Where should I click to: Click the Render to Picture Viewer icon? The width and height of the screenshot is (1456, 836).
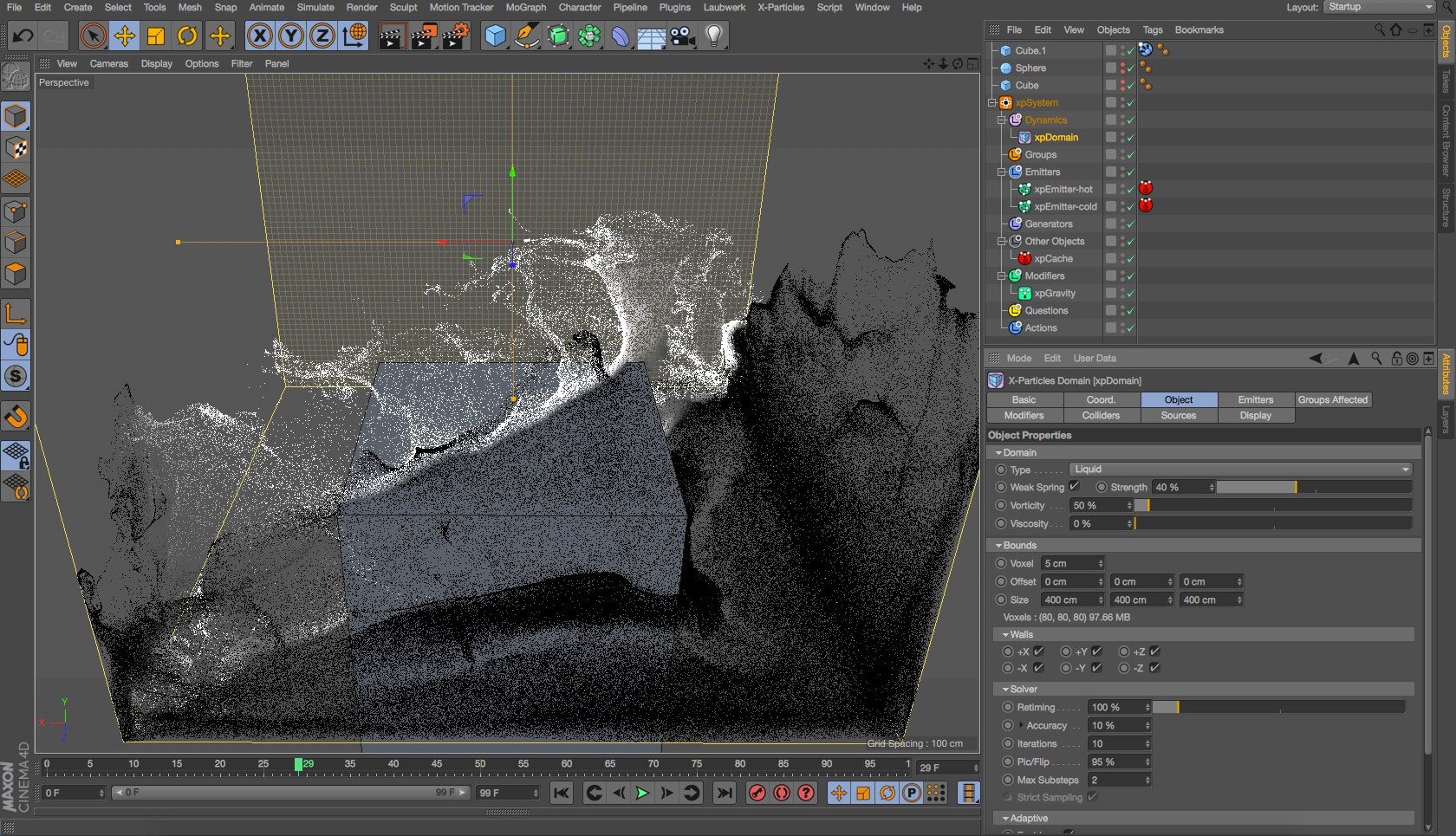424,36
